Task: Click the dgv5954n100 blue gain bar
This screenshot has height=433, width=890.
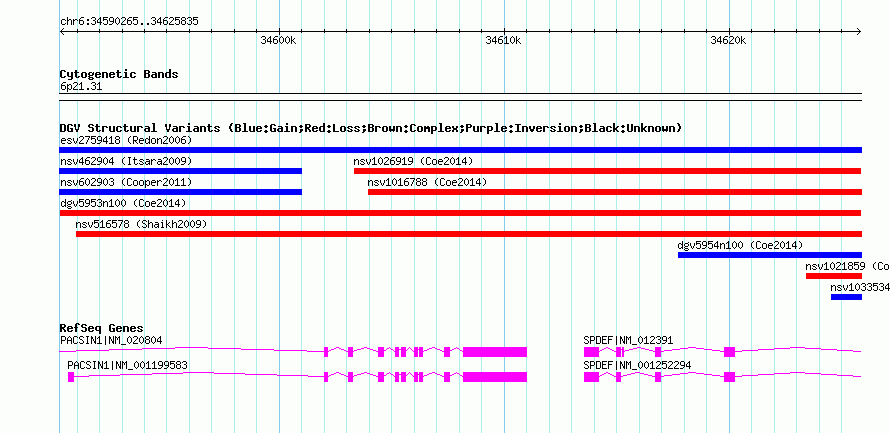Action: (770, 255)
